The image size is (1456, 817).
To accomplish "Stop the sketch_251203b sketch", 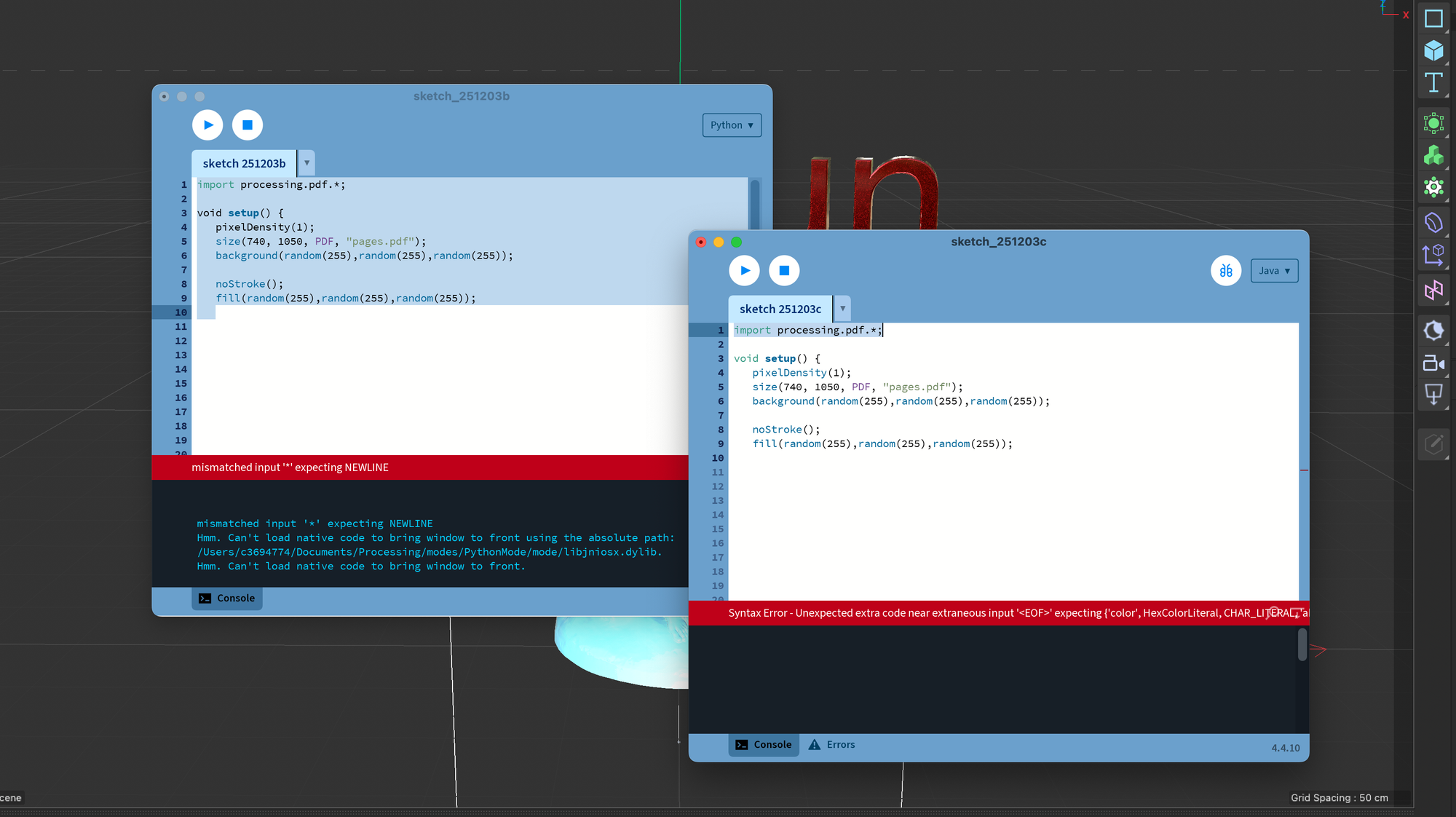I will click(248, 125).
